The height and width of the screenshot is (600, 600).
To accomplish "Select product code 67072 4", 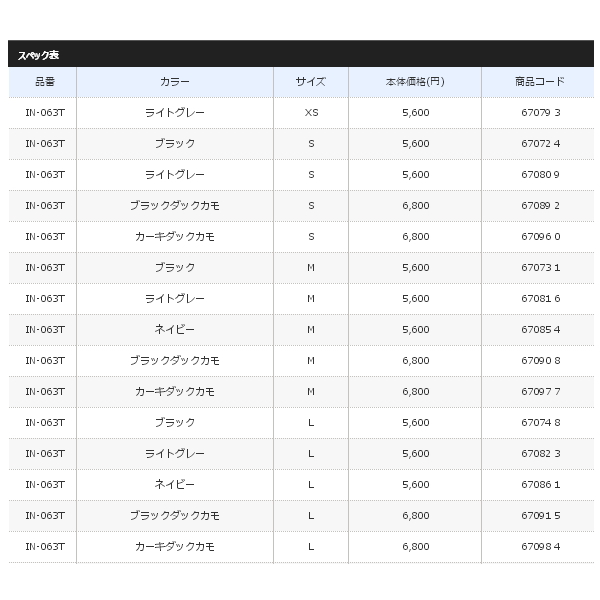I will pos(541,143).
